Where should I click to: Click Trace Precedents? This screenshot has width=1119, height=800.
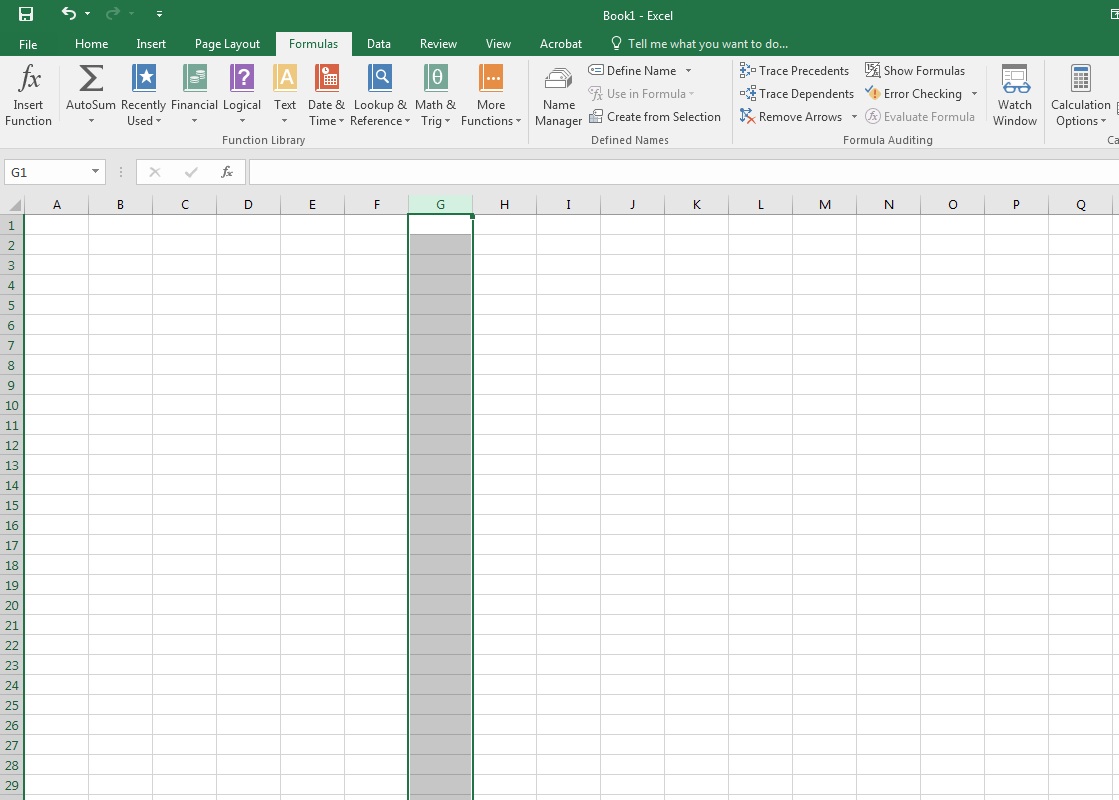(795, 70)
